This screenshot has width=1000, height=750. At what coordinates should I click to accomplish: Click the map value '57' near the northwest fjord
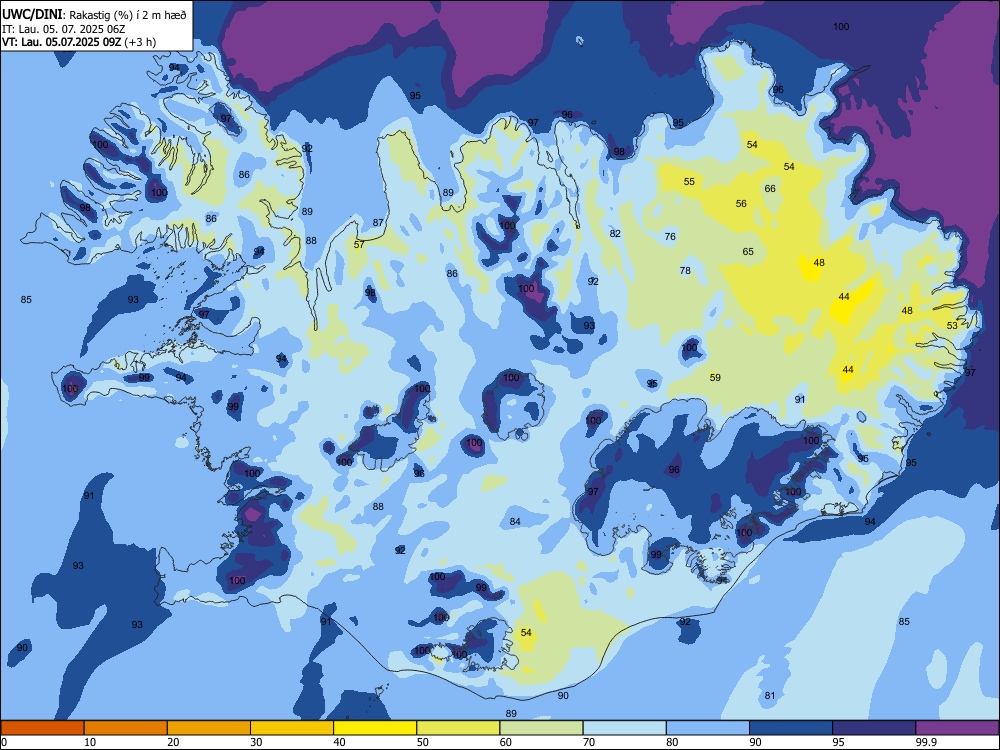coord(359,244)
